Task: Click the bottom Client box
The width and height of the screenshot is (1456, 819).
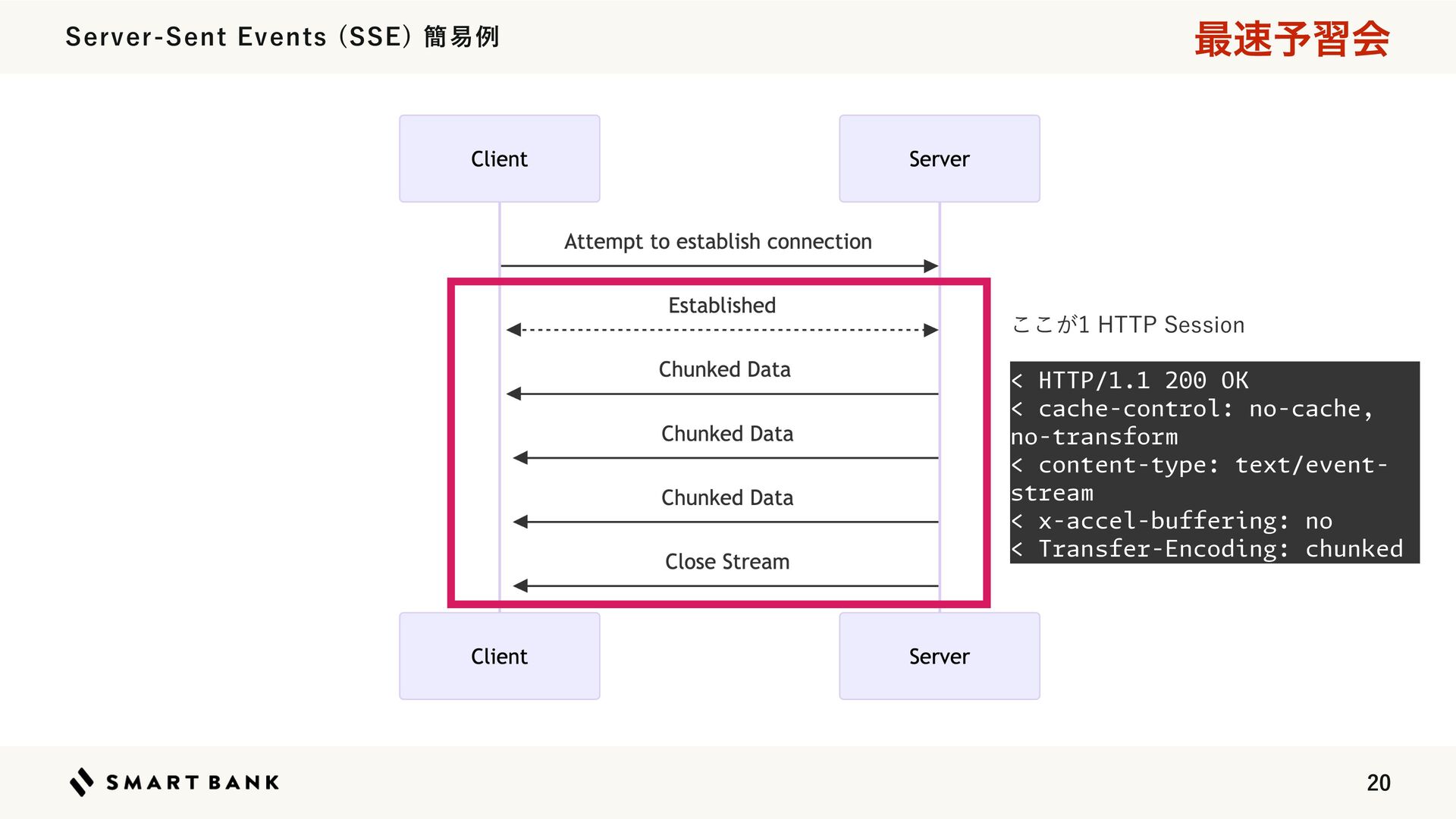Action: pos(499,656)
